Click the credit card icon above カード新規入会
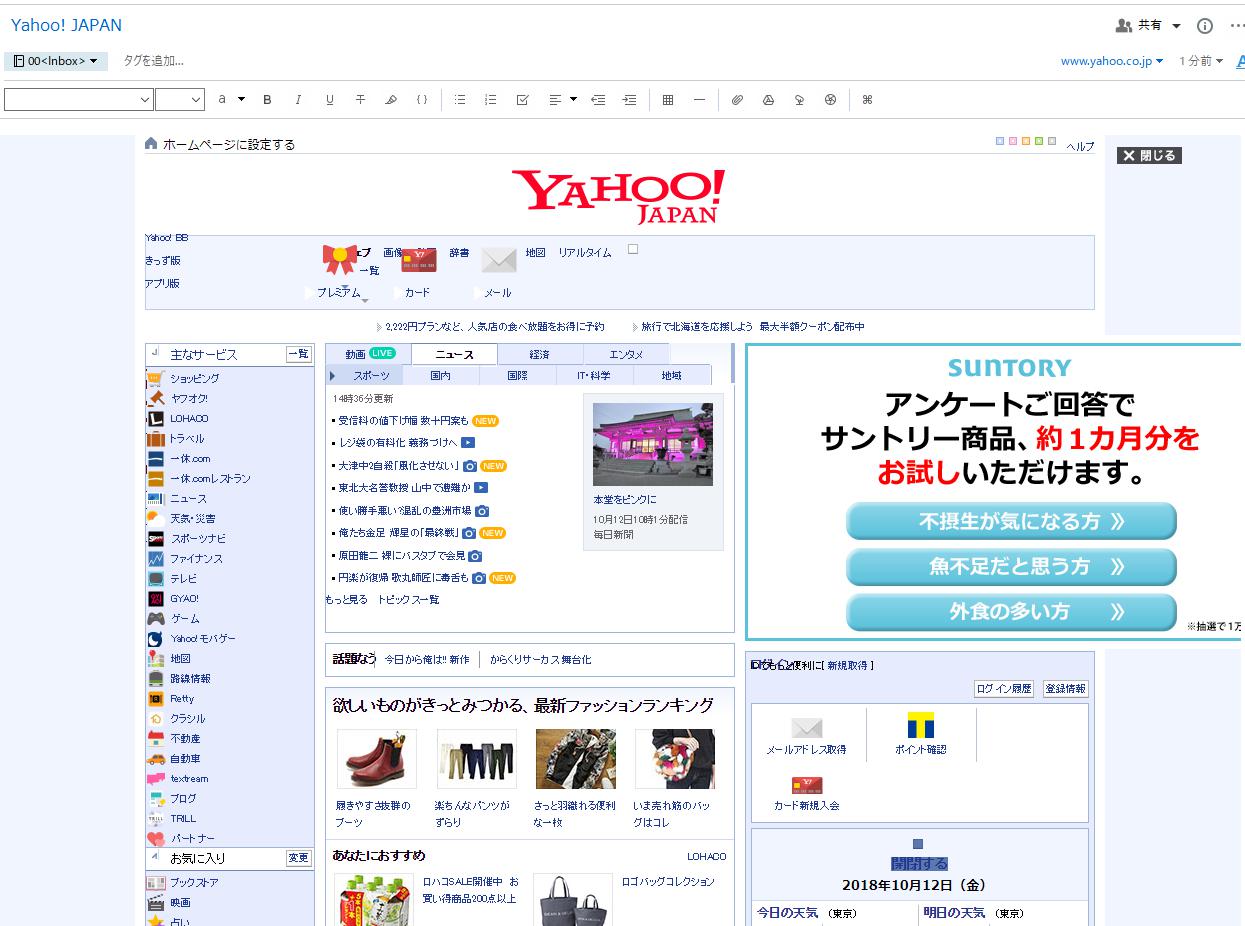 pos(806,785)
